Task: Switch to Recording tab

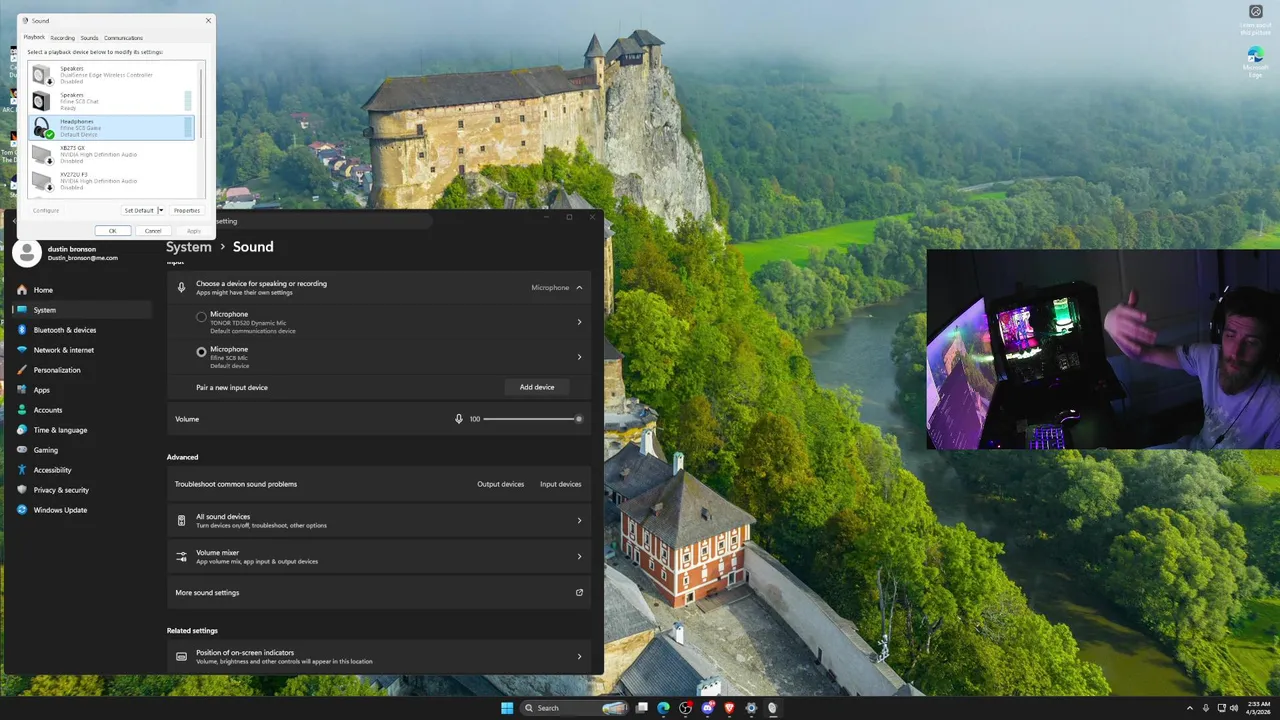Action: (x=62, y=38)
